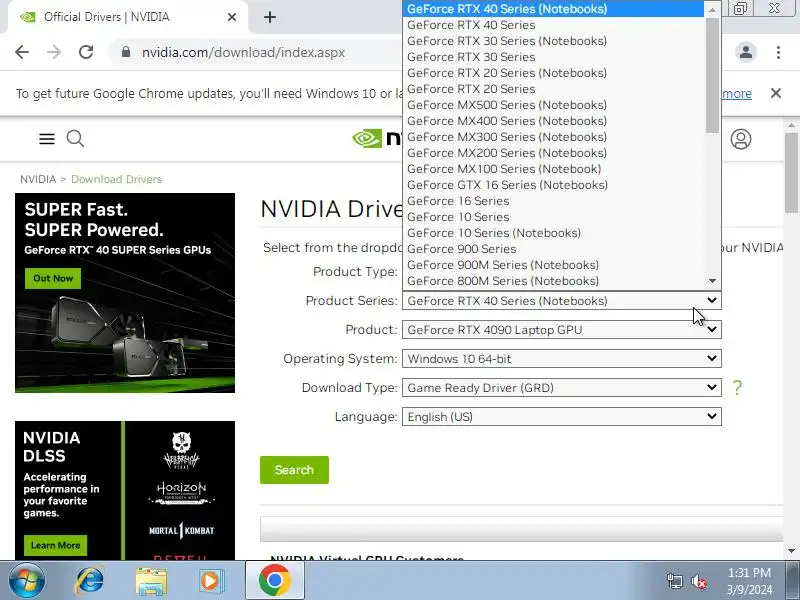Click the dropdown list scroll down arrow
The height and width of the screenshot is (600, 800).
click(x=712, y=281)
